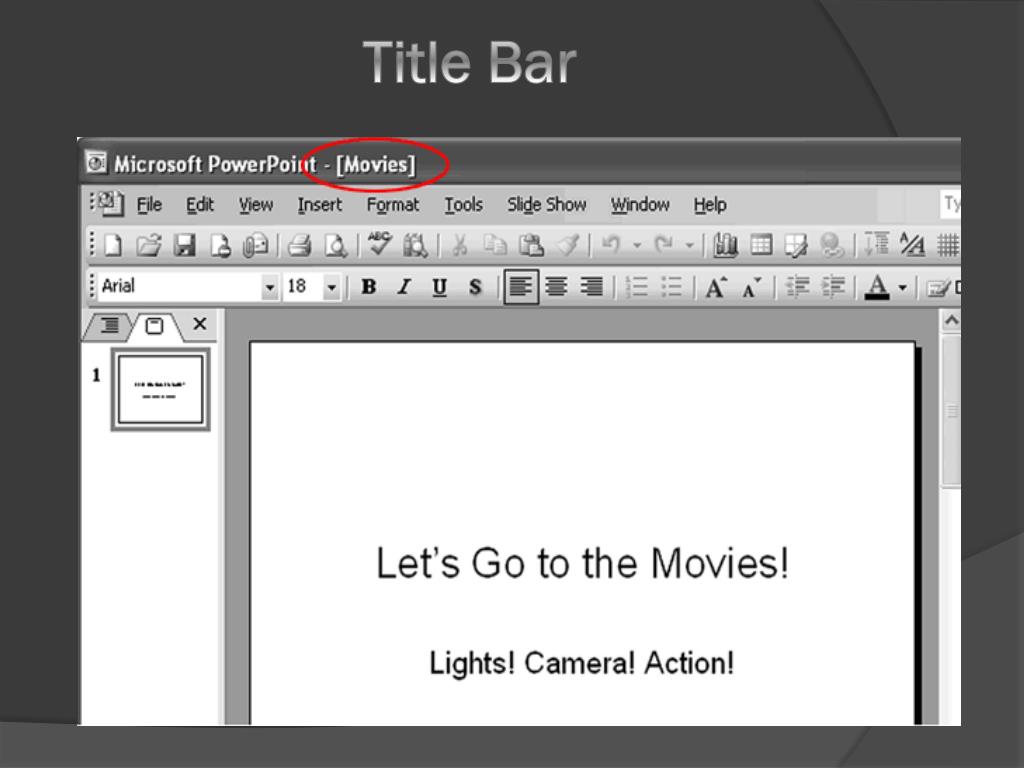The height and width of the screenshot is (768, 1024).
Task: Switch to the Outline tab in the pane
Action: click(108, 325)
